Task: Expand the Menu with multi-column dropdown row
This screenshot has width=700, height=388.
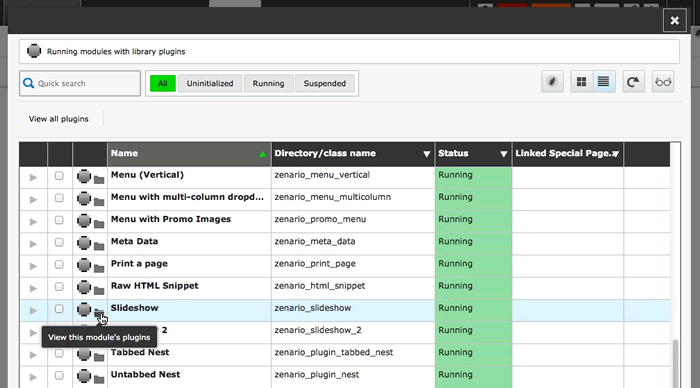Action: [33, 200]
